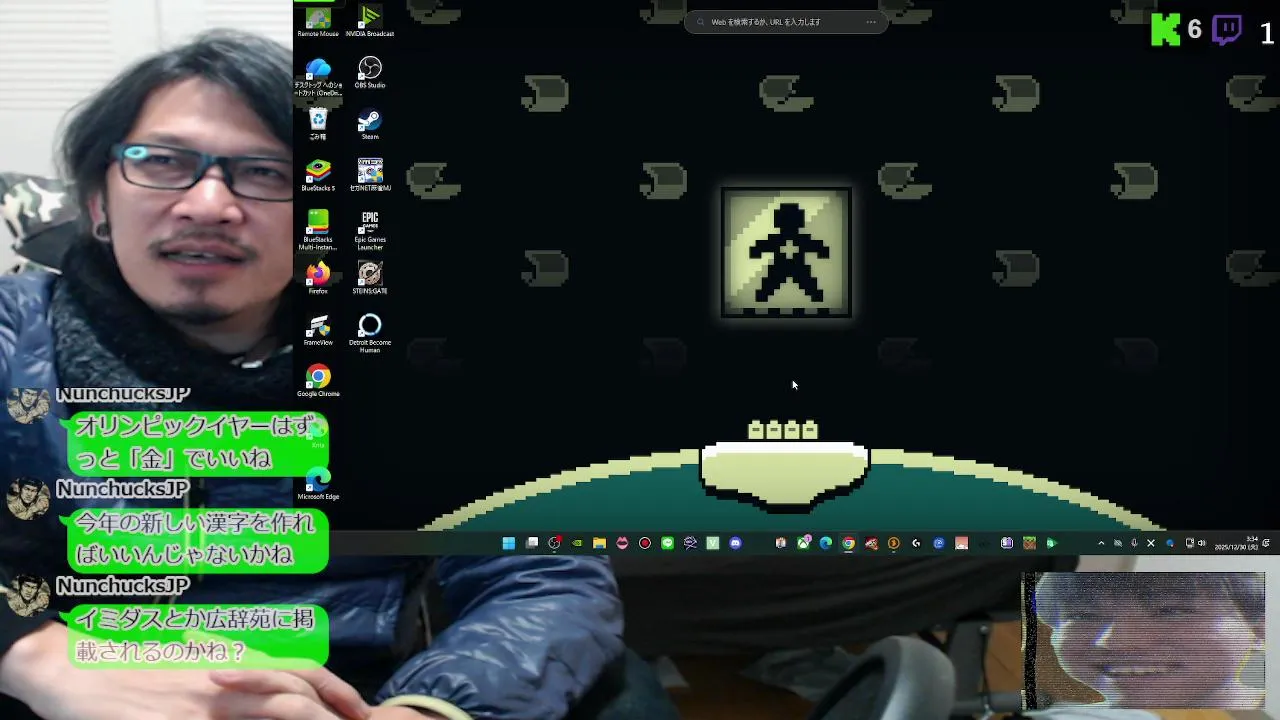Click the red record-circle taskbar icon

pos(645,543)
